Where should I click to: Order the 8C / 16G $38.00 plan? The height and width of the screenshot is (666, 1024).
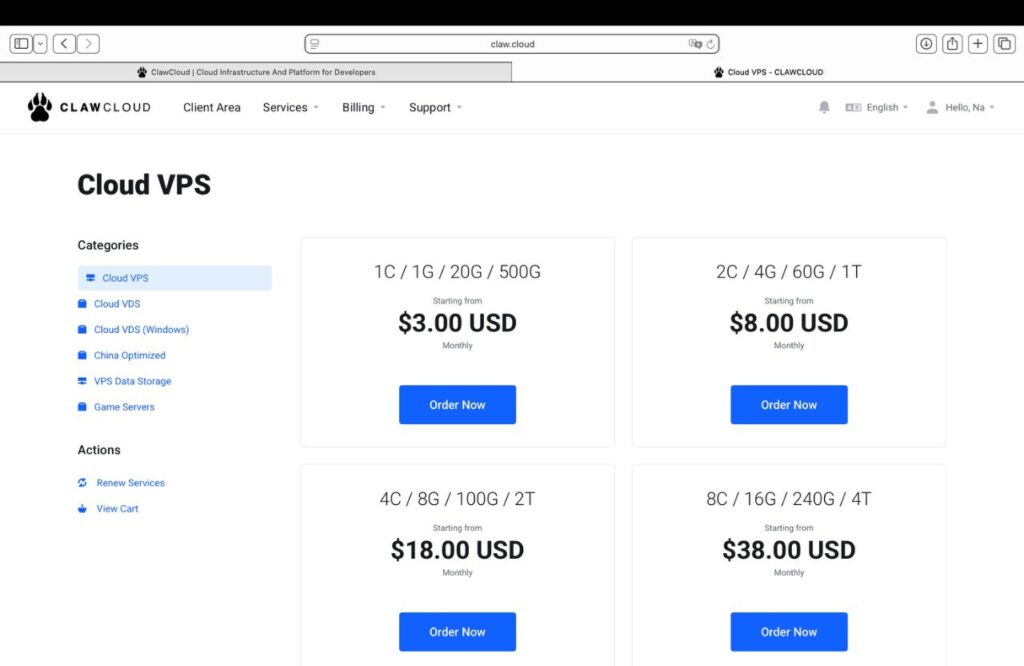[x=789, y=632]
